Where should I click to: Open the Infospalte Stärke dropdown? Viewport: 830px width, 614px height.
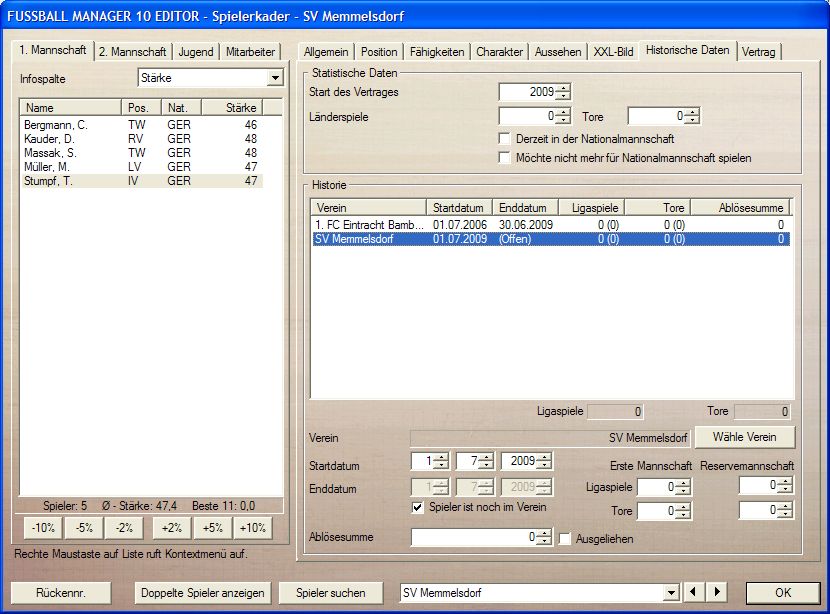(275, 79)
